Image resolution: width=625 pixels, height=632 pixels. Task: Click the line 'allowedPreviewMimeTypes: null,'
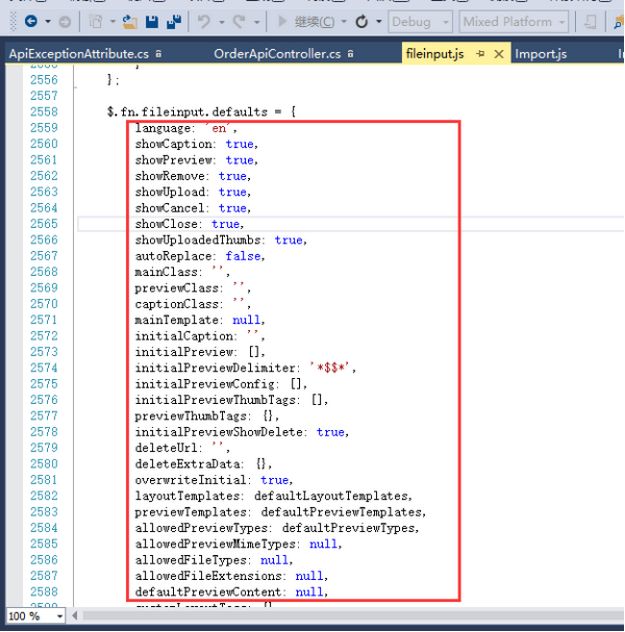239,544
